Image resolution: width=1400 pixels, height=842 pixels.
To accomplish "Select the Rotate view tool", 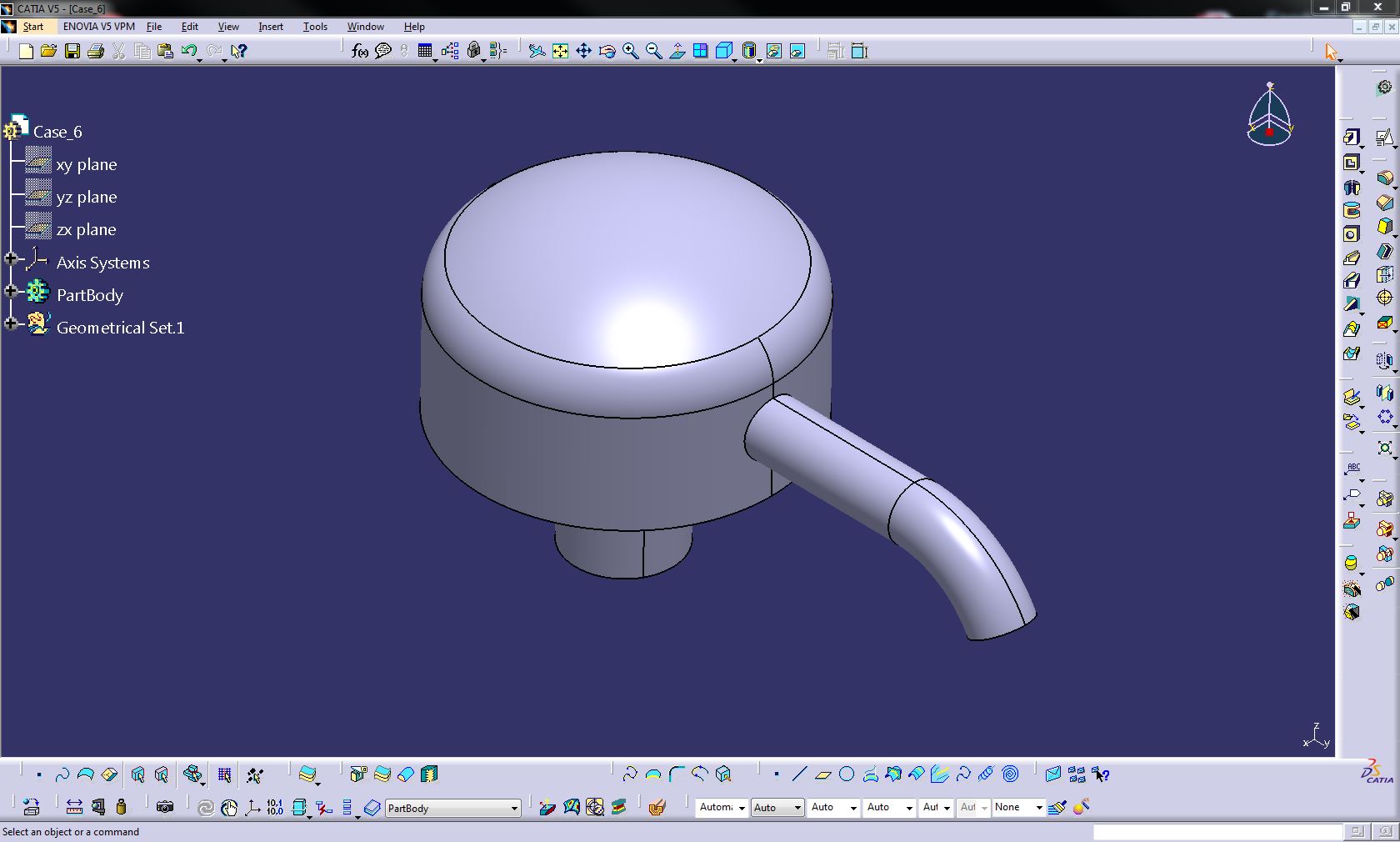I will 607,51.
